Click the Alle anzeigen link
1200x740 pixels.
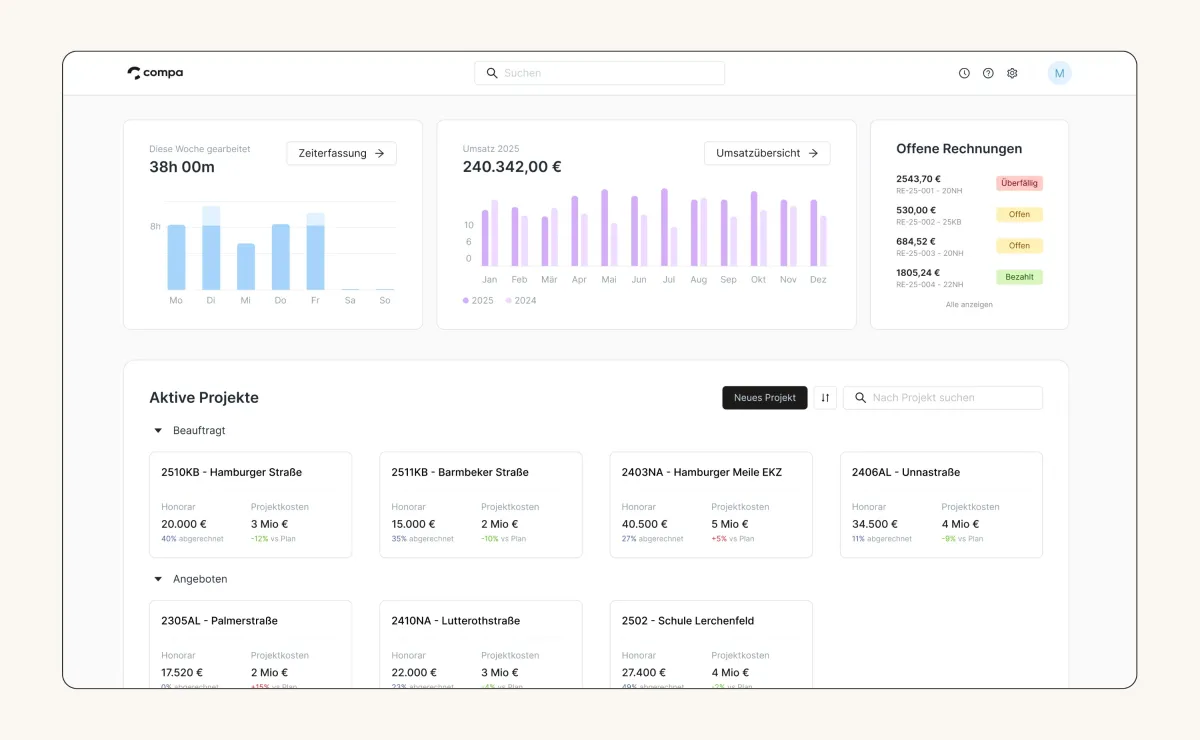(x=969, y=304)
